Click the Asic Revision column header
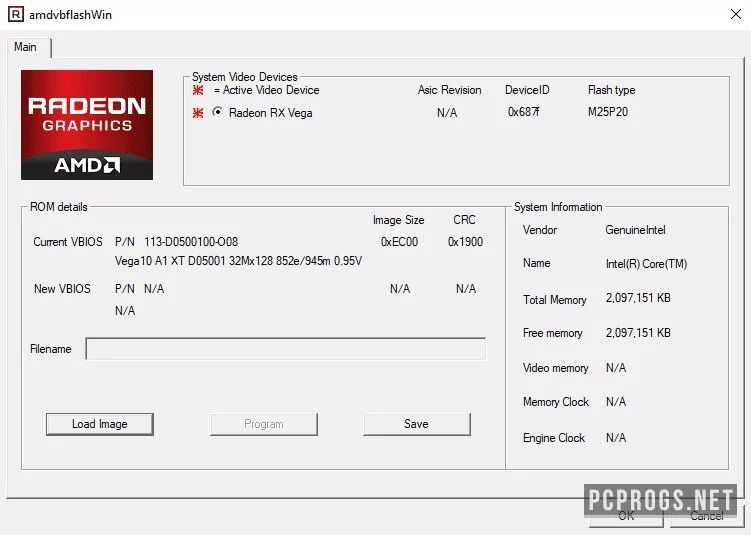This screenshot has height=535, width=751. [449, 90]
